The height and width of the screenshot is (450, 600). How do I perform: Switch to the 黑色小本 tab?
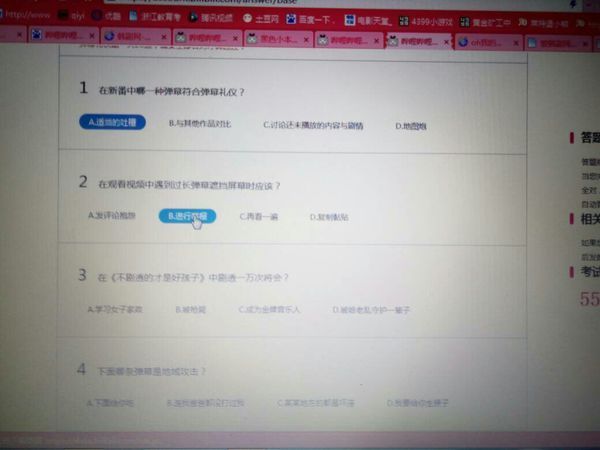click(x=278, y=39)
